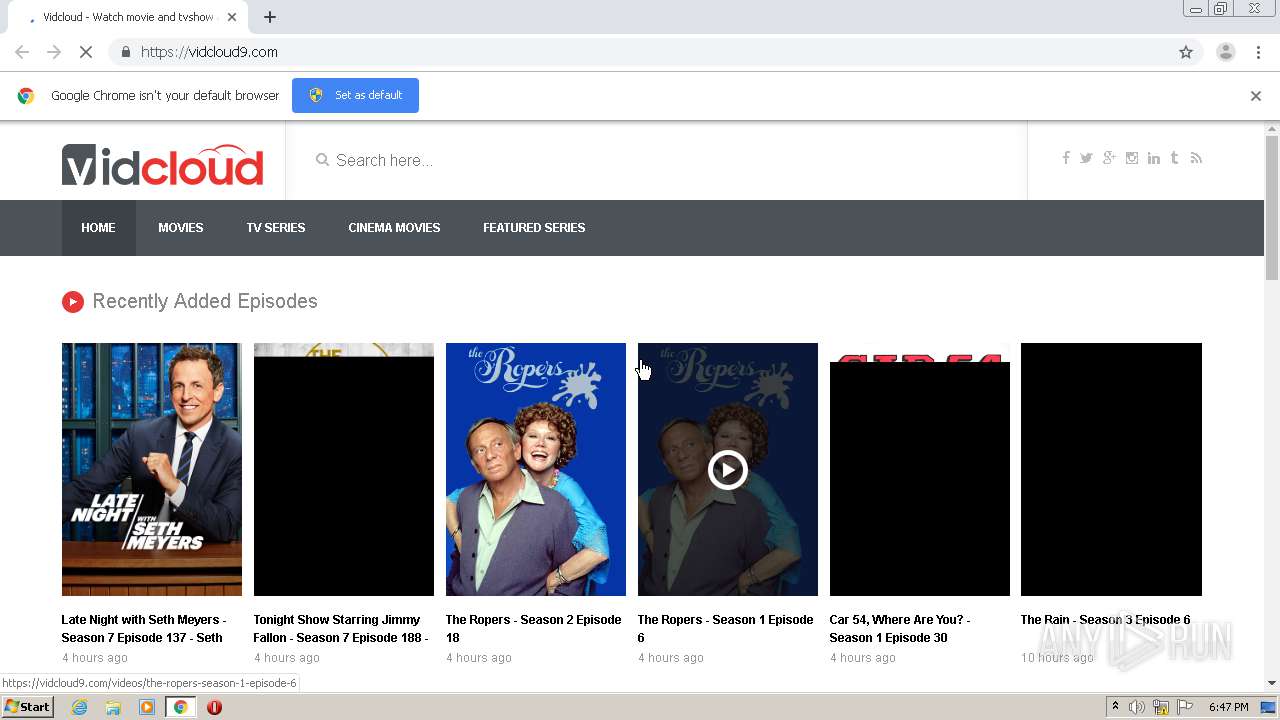
Task: Click Seth Meyers poster thumbnail
Action: 152,469
